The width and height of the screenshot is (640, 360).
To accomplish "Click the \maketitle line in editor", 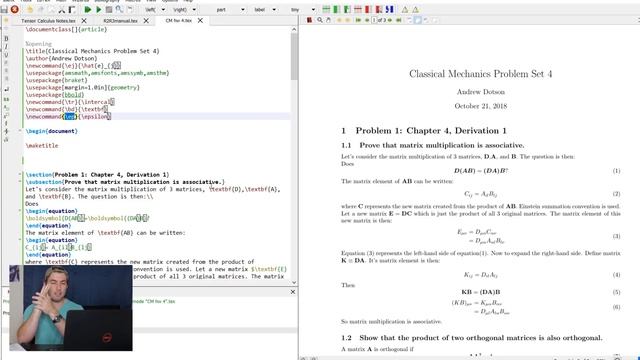I will click(x=42, y=145).
